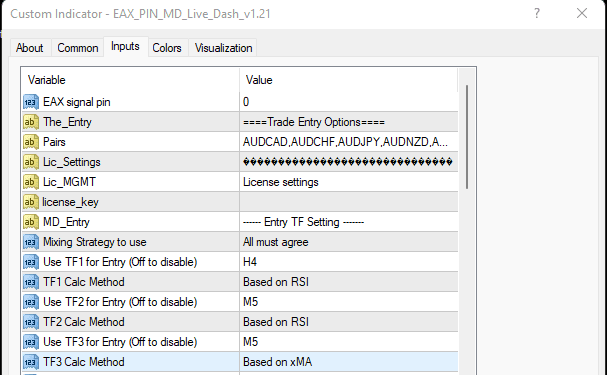Click the ab icon beside Pairs
This screenshot has height=375, width=607.
[31, 142]
